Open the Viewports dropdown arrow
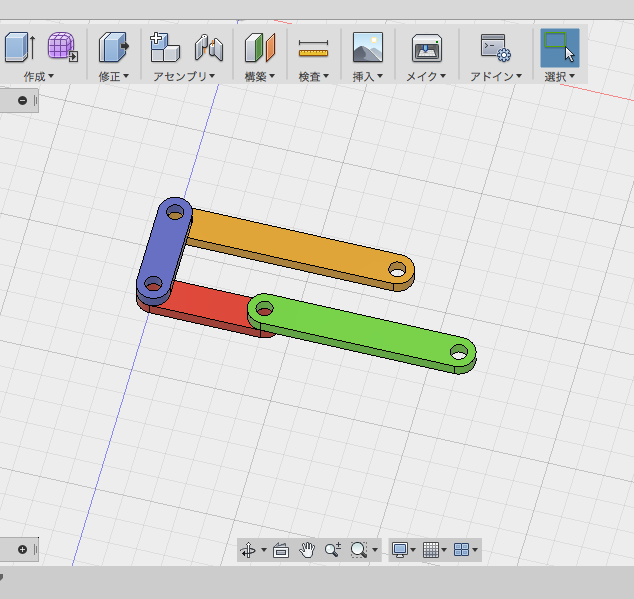 [x=475, y=550]
